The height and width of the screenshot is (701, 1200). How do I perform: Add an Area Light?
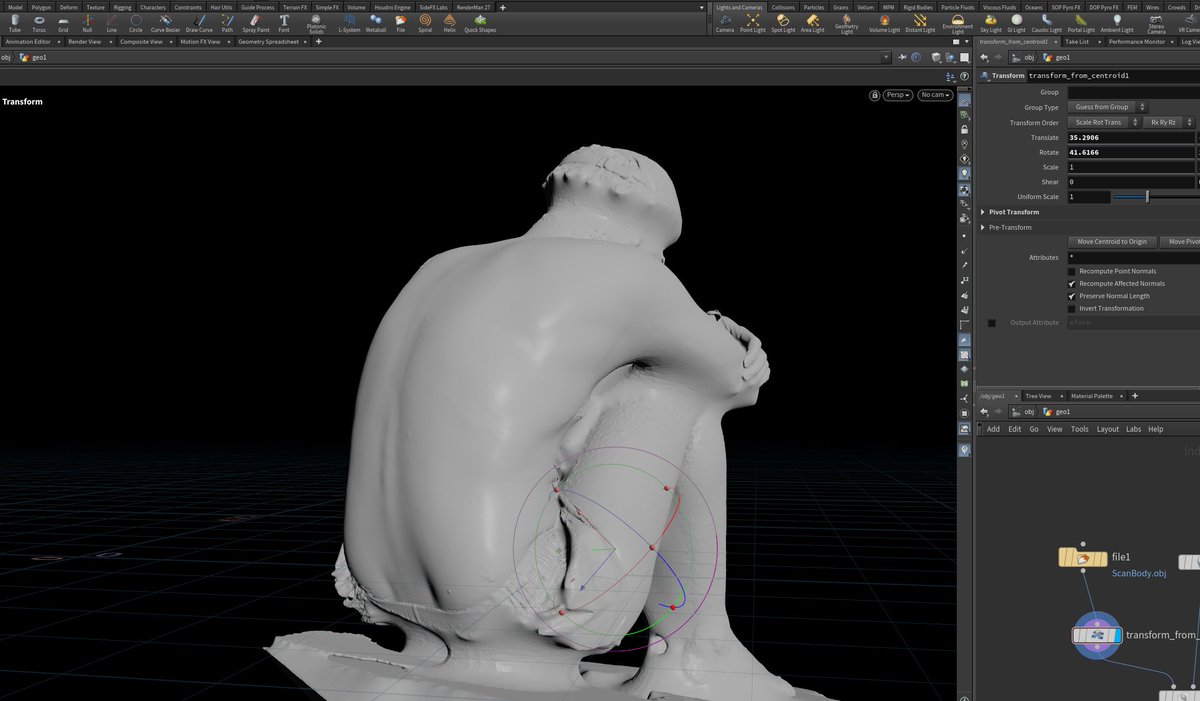coord(812,22)
